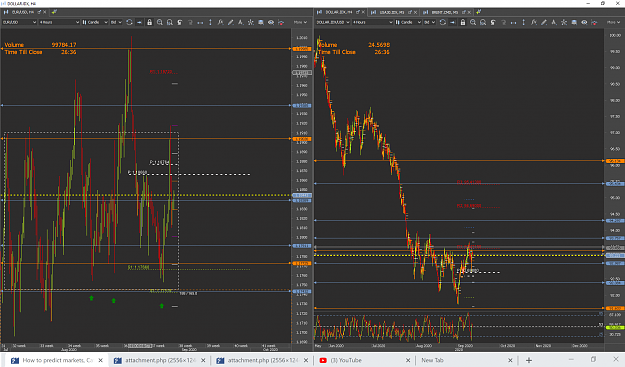The image size is (625, 367).
Task: Click undo arrow icon in Dollar Index toolbar
Action: pos(493,22)
